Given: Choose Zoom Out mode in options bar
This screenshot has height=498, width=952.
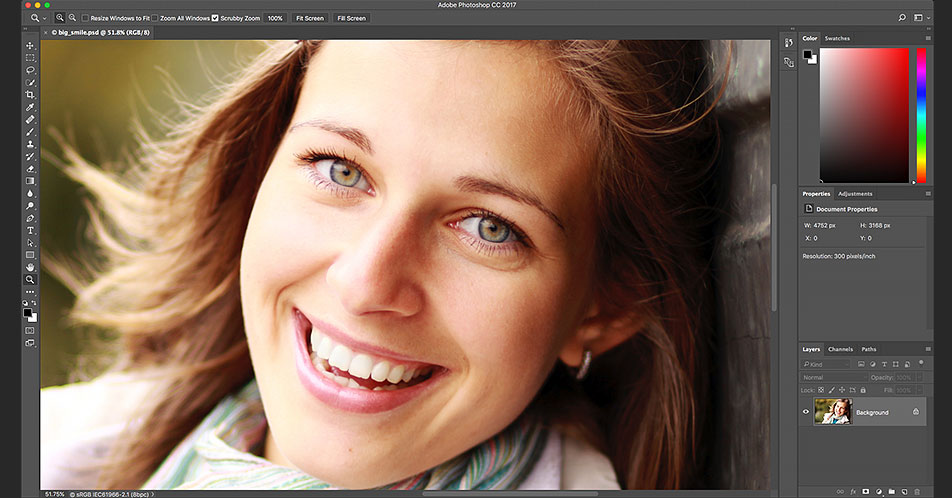Looking at the screenshot, I should 72,18.
